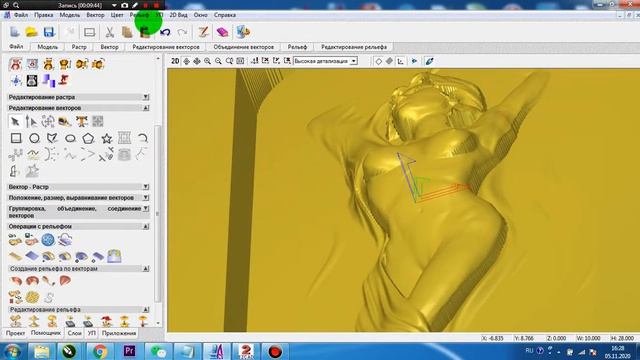The height and width of the screenshot is (360, 640).
Task: Open the 2D Вид menu
Action: coord(178,15)
